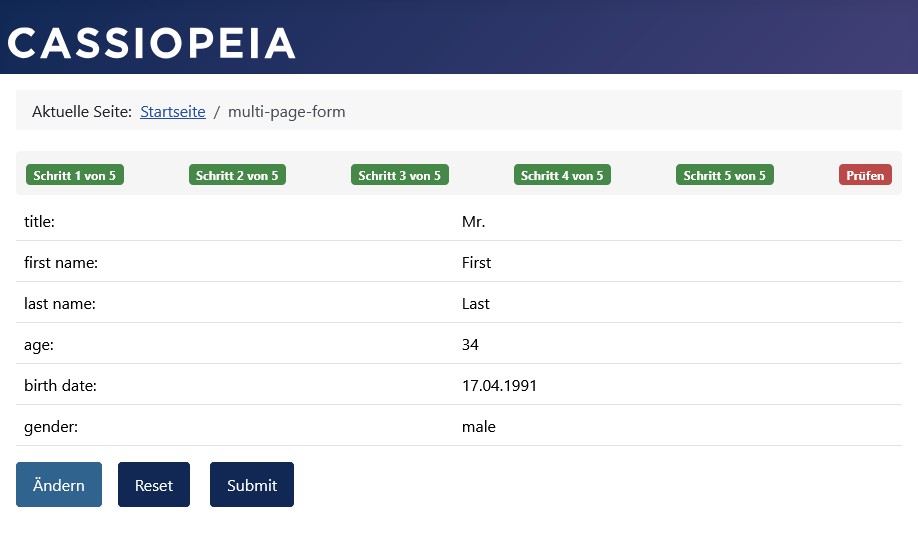Click the multi-page-form breadcrumb text
Viewport: 918px width, 540px height.
pyautogui.click(x=287, y=112)
